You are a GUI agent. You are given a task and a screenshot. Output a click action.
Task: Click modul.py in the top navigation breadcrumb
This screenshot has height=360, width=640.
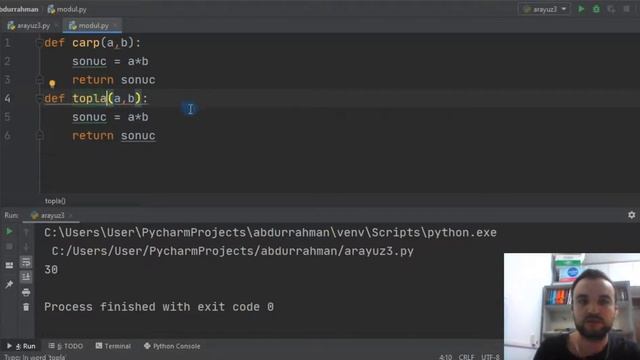pos(67,9)
